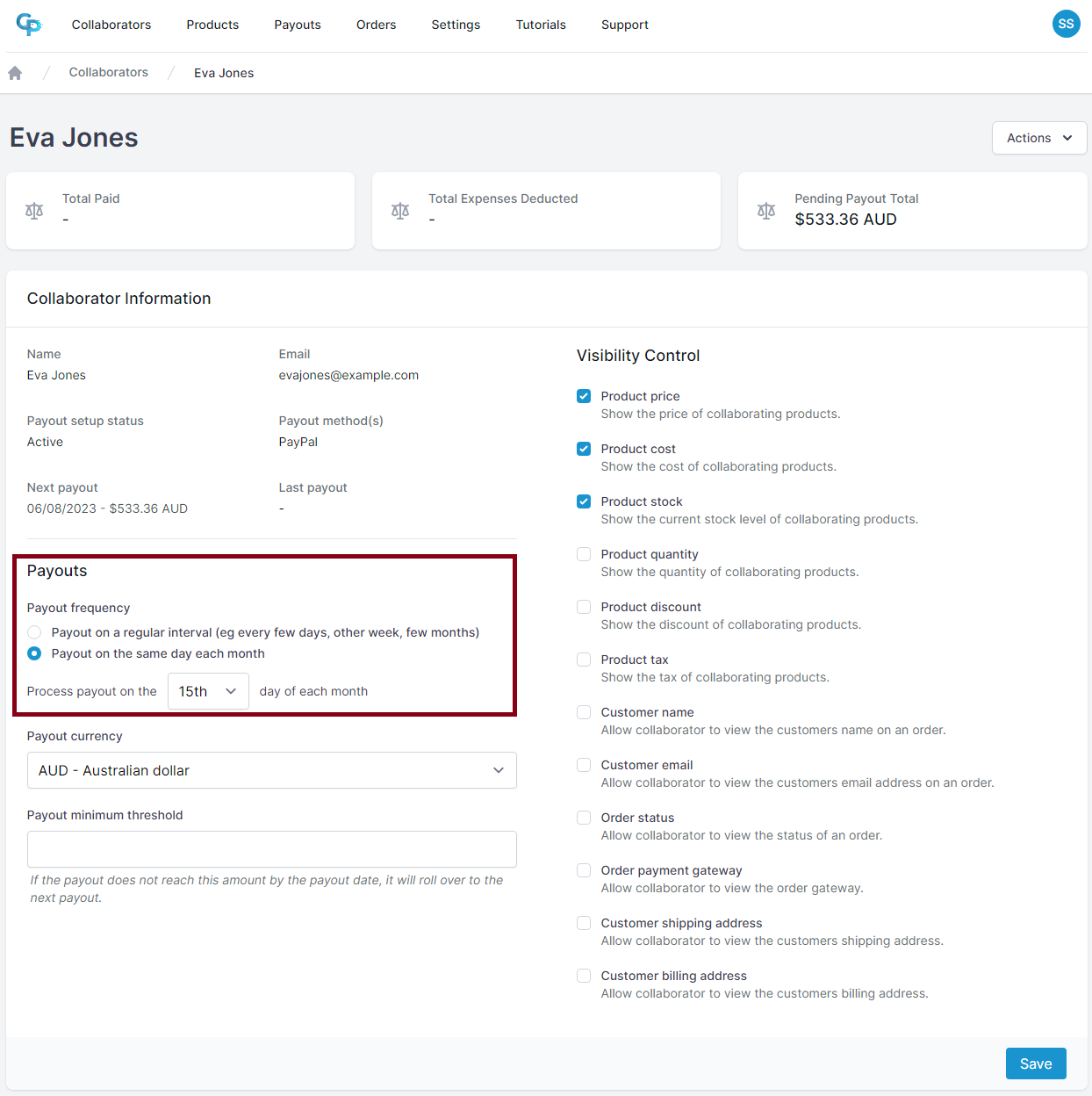Click the scales icon on Total Paid card
Image resolution: width=1092 pixels, height=1096 pixels.
[x=34, y=211]
